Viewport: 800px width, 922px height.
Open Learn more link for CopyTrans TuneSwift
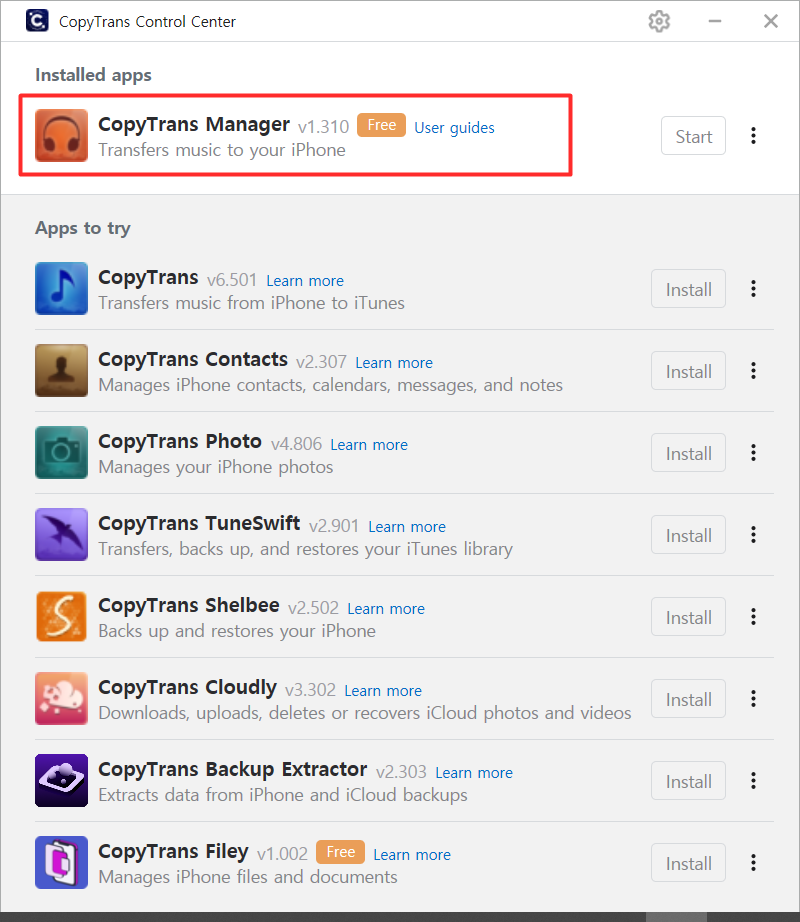[407, 527]
